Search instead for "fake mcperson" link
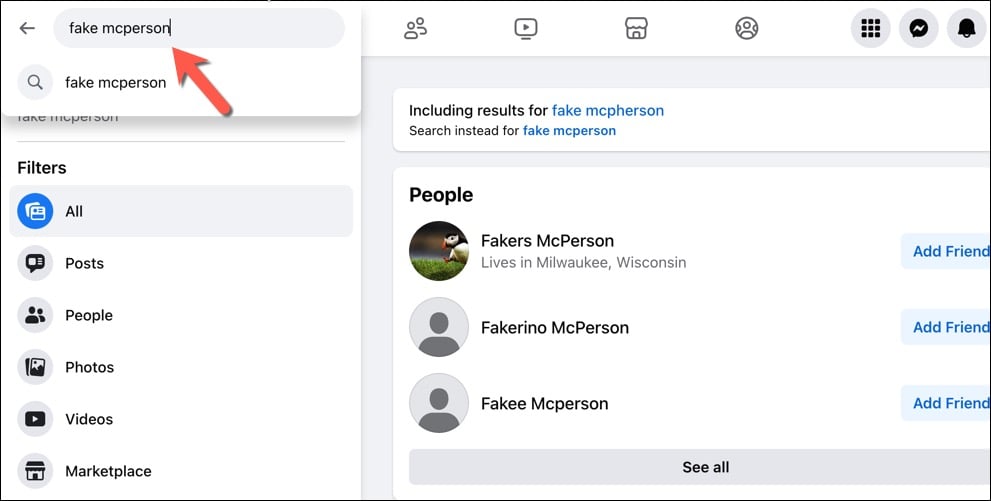This screenshot has width=991, height=501. coord(569,131)
